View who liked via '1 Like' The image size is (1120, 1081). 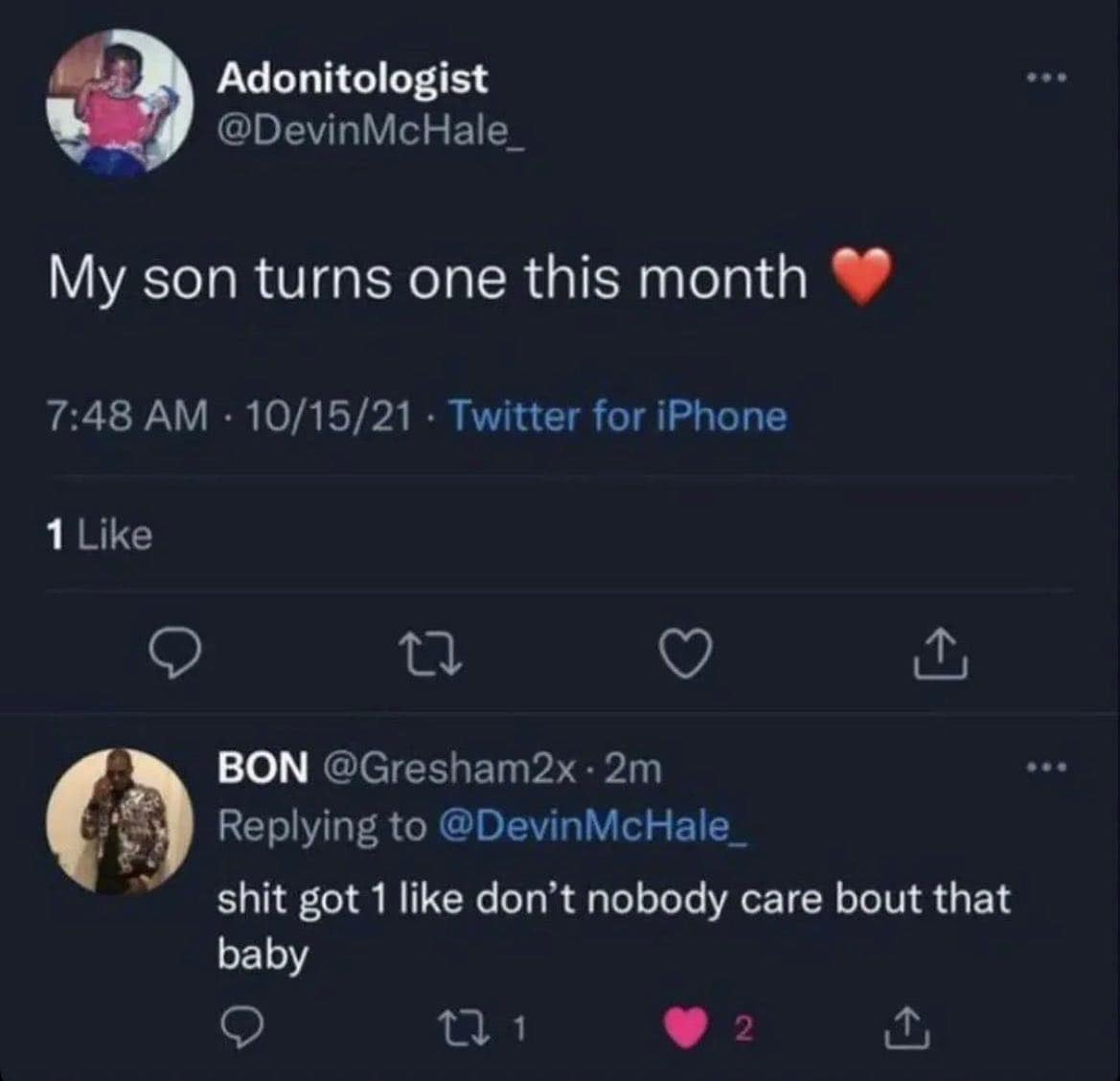point(100,535)
